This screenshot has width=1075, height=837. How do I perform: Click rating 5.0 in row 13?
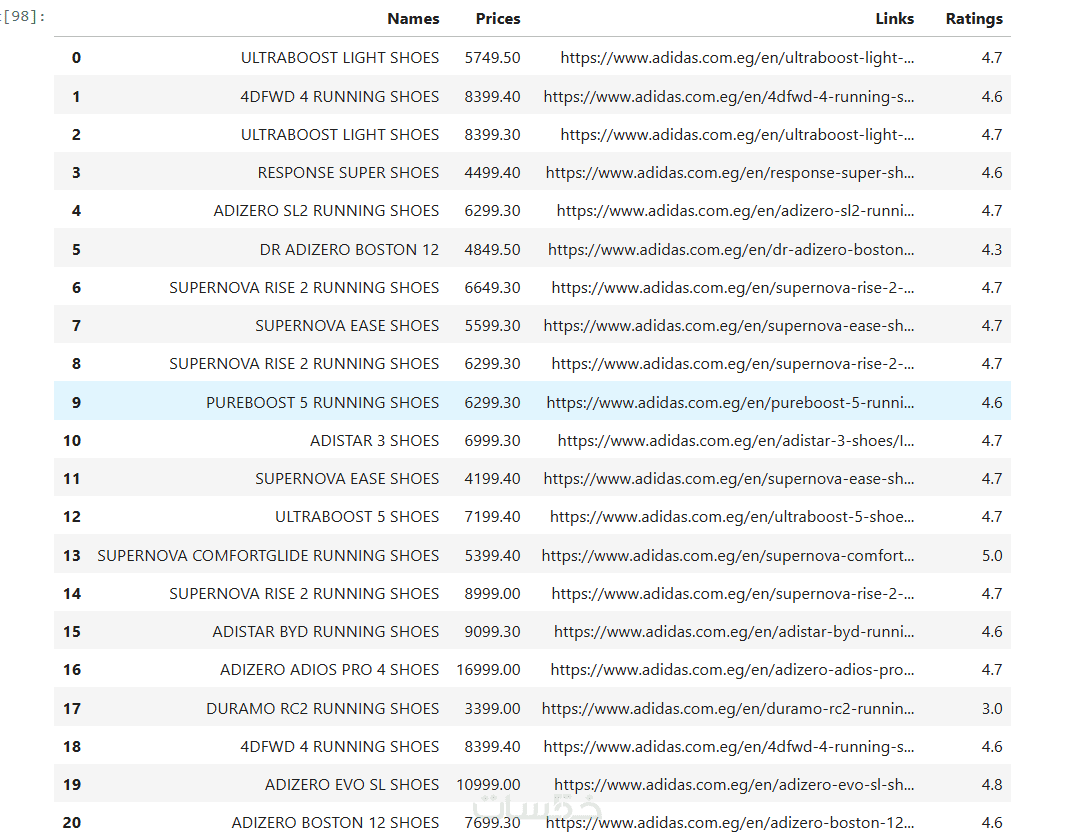pos(991,555)
